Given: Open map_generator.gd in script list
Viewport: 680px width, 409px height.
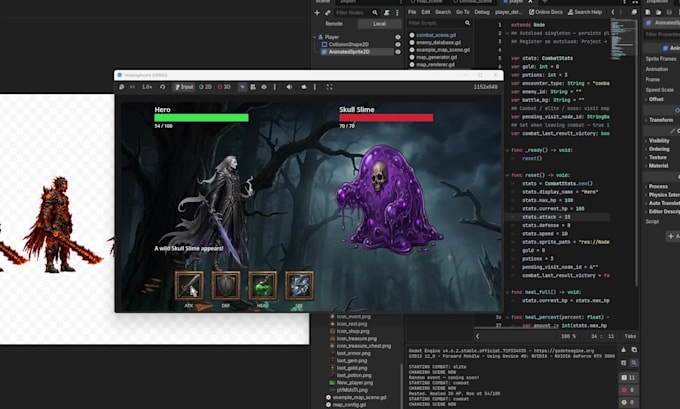Looking at the screenshot, I should click(x=436, y=57).
